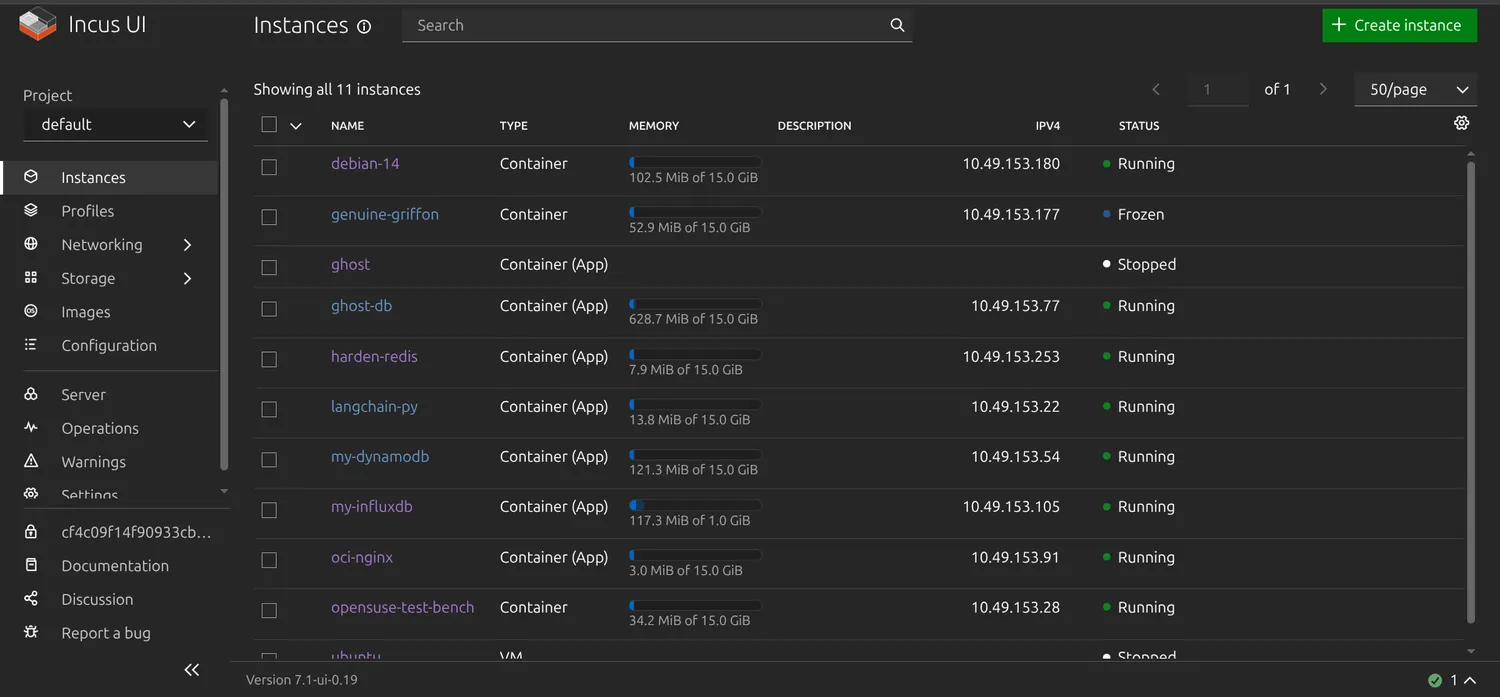Sort by the NAME column header

pyautogui.click(x=347, y=126)
